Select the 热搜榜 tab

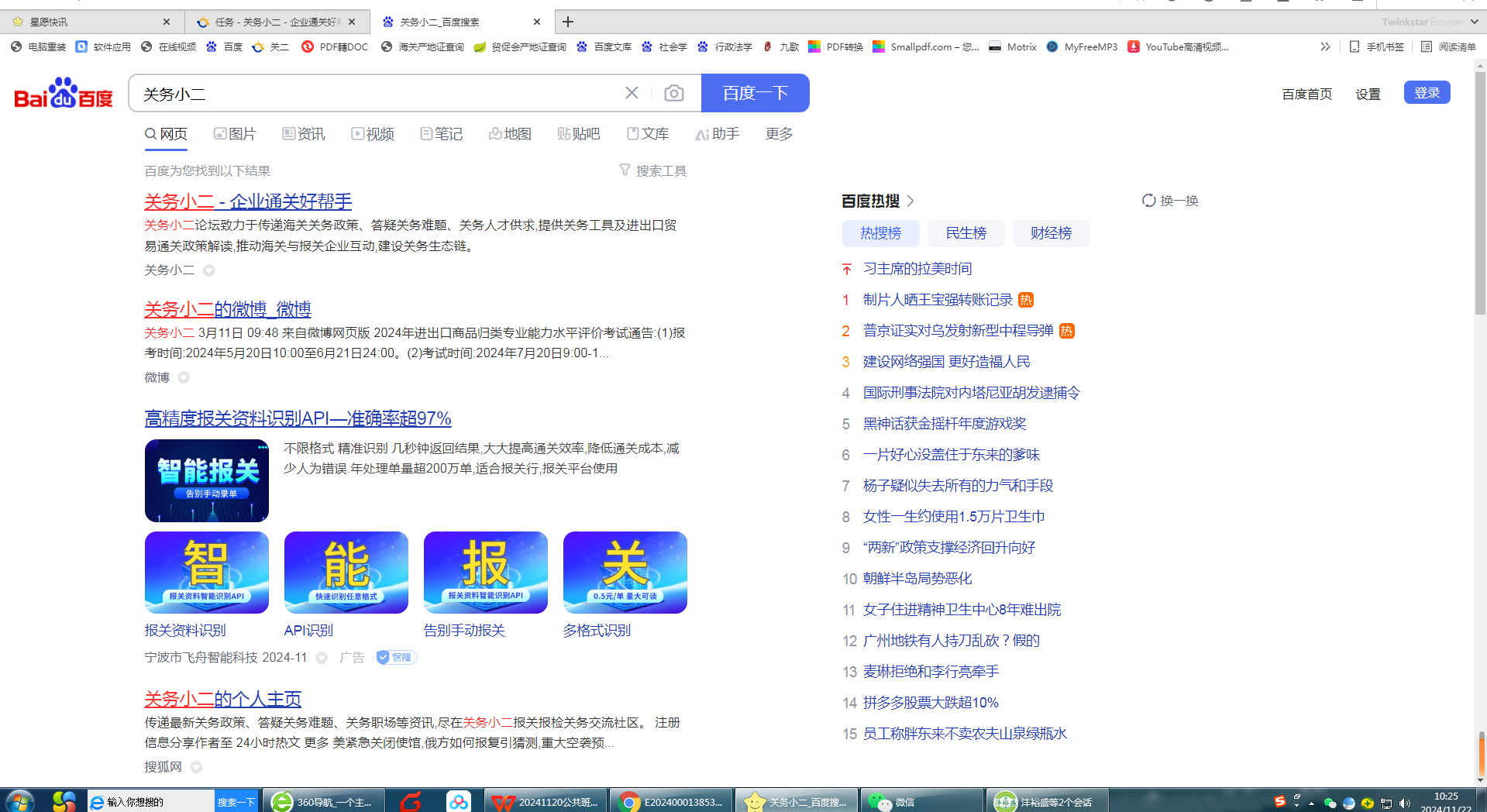point(881,233)
